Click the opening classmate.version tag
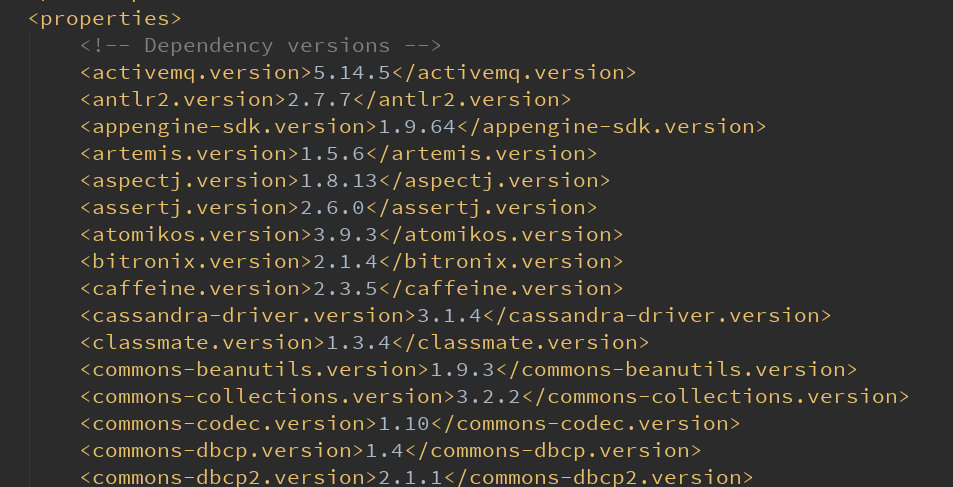Image resolution: width=953 pixels, height=487 pixels. [203, 342]
